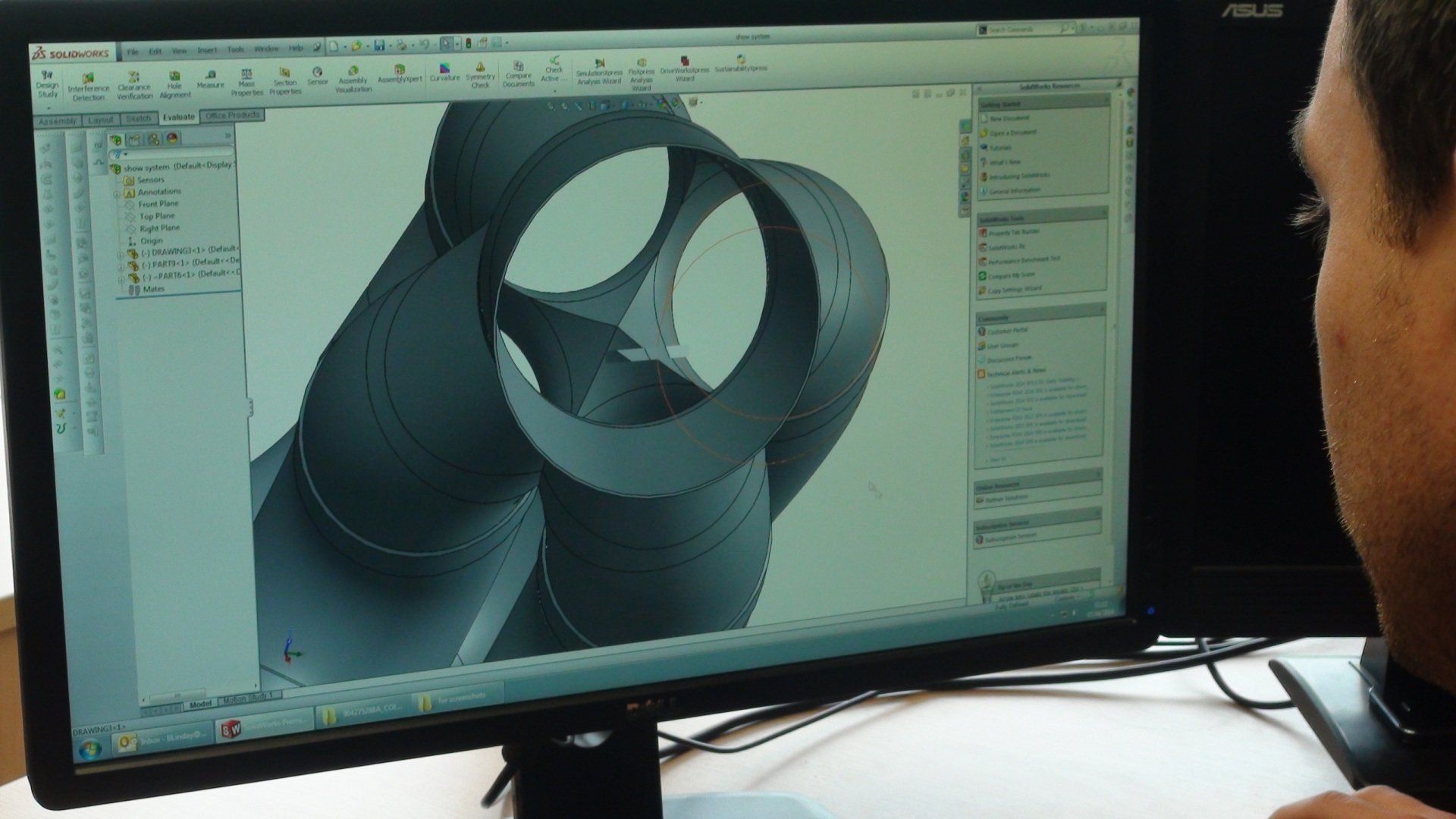Expand the PART9<1> component node
The width and height of the screenshot is (1456, 819).
tap(120, 267)
